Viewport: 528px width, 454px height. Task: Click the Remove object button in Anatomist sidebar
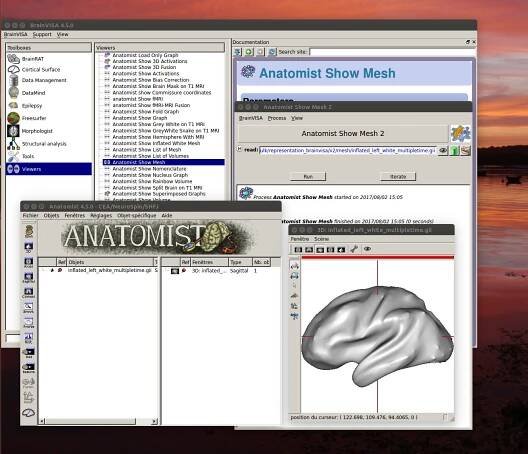pos(29,368)
